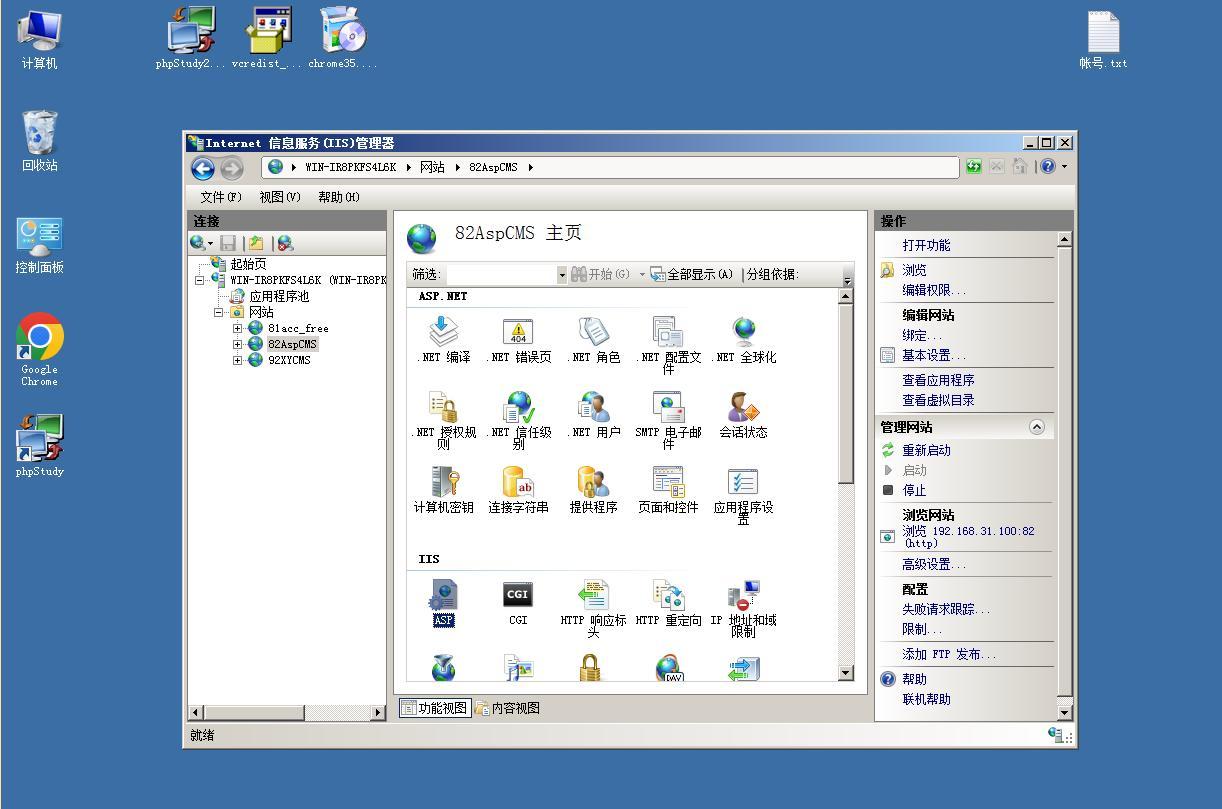Select 起始页 in the connections tree
Image resolution: width=1222 pixels, height=809 pixels.
click(x=248, y=264)
